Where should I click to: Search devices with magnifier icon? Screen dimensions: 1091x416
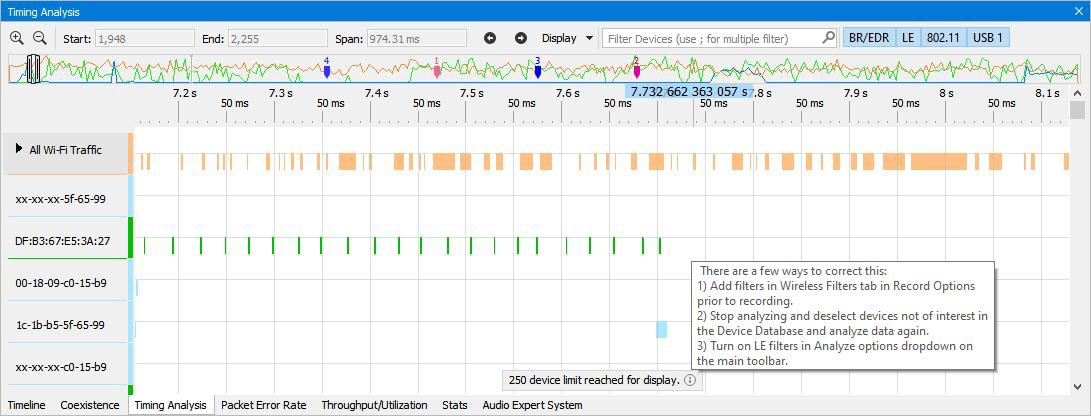[828, 38]
